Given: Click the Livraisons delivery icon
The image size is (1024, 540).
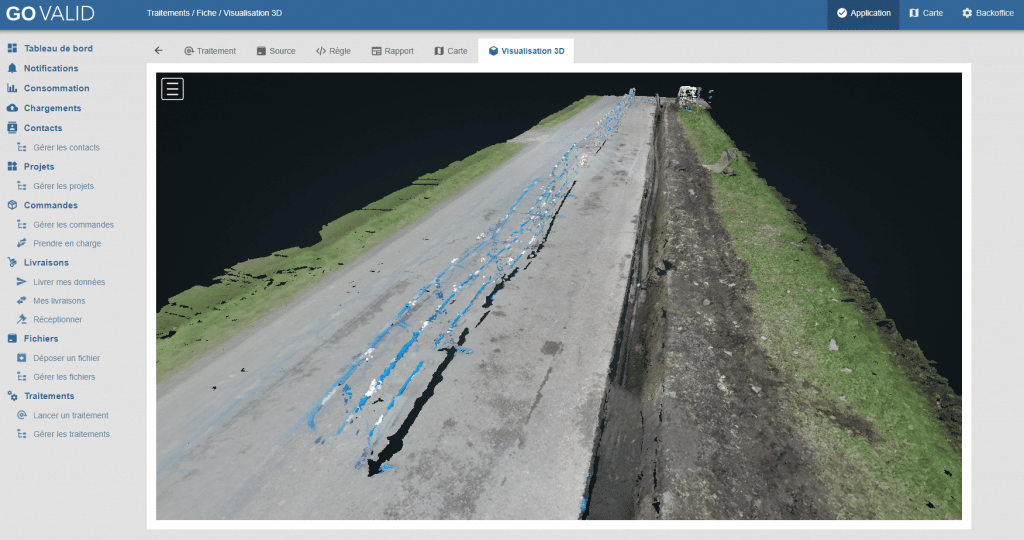Looking at the screenshot, I should point(12,262).
